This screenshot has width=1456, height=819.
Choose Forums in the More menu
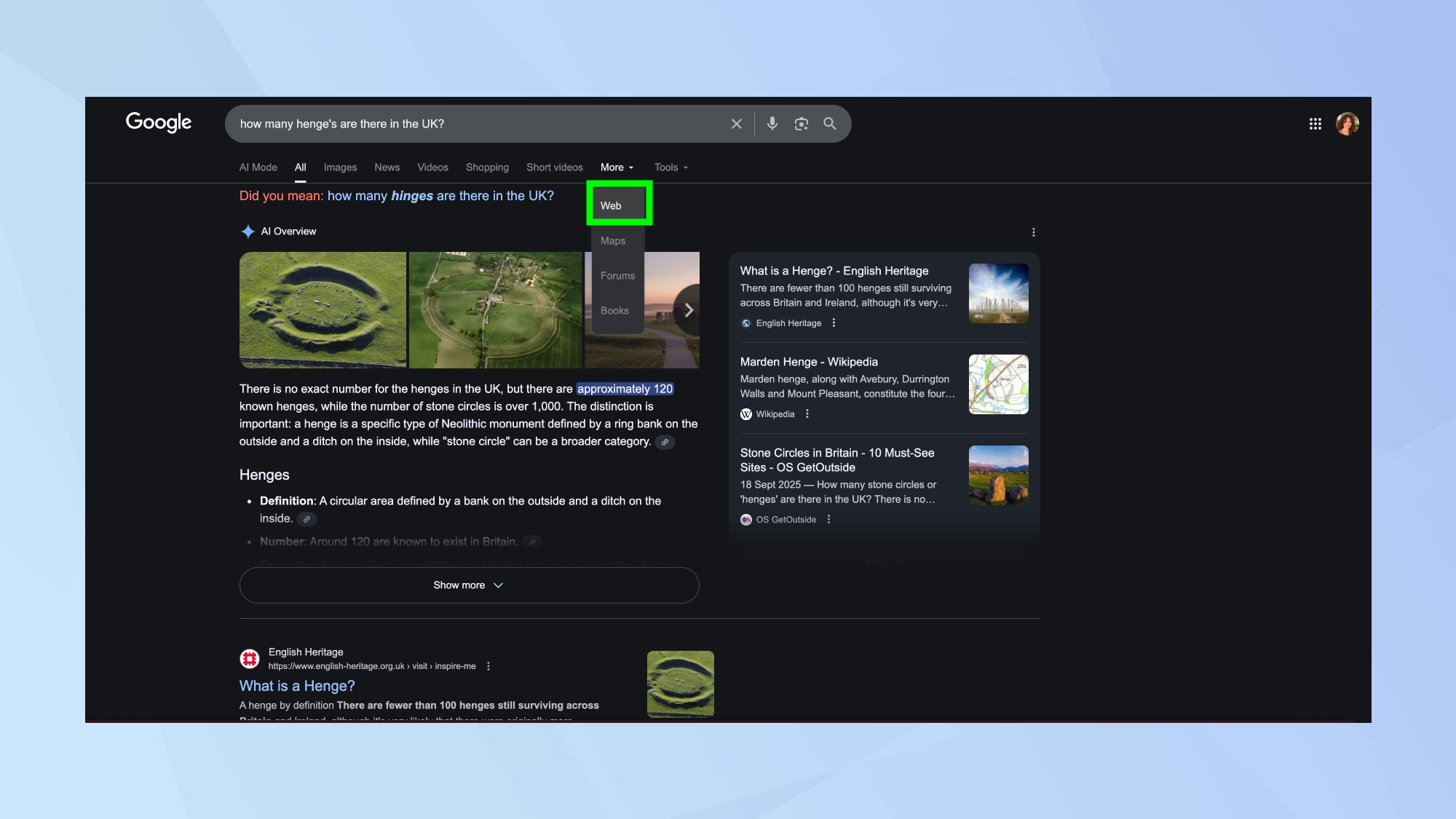pyautogui.click(x=617, y=276)
